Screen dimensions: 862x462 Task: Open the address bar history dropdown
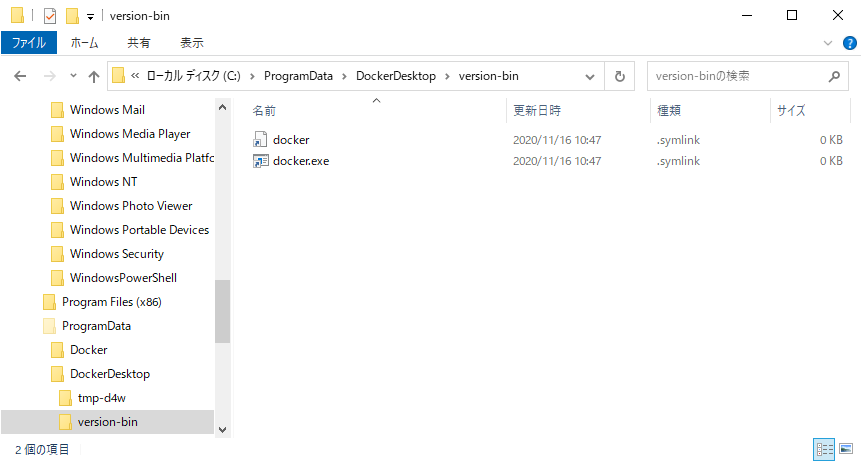tap(590, 76)
